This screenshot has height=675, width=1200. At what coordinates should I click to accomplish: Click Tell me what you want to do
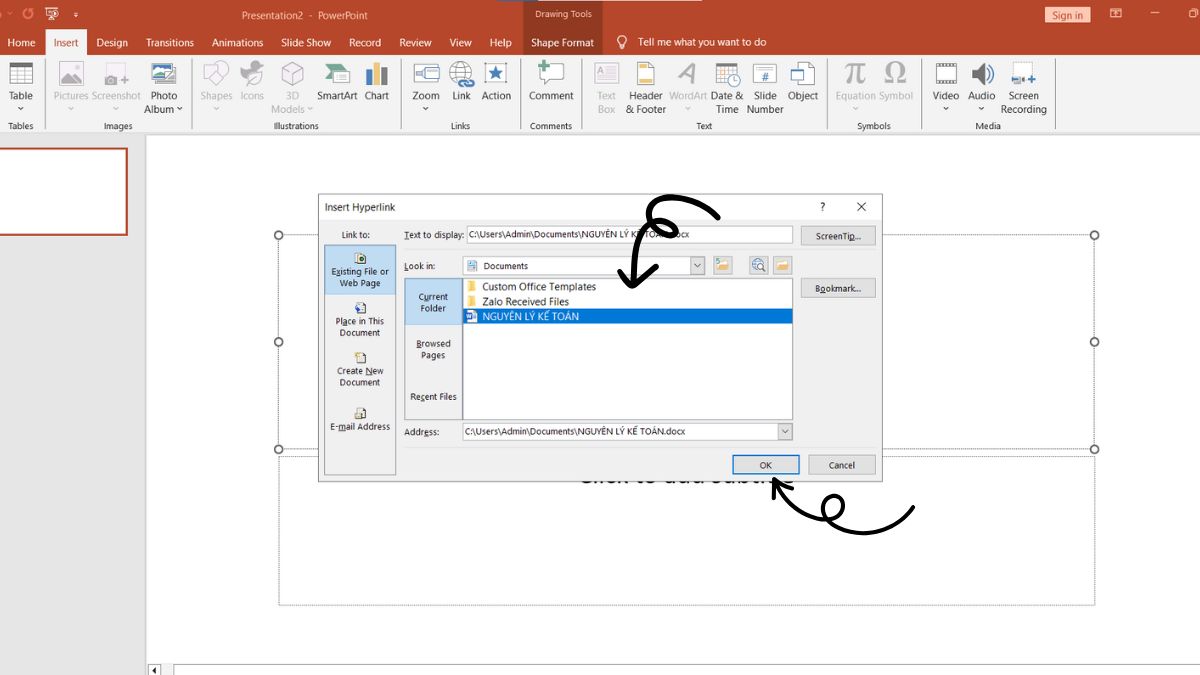pos(702,42)
